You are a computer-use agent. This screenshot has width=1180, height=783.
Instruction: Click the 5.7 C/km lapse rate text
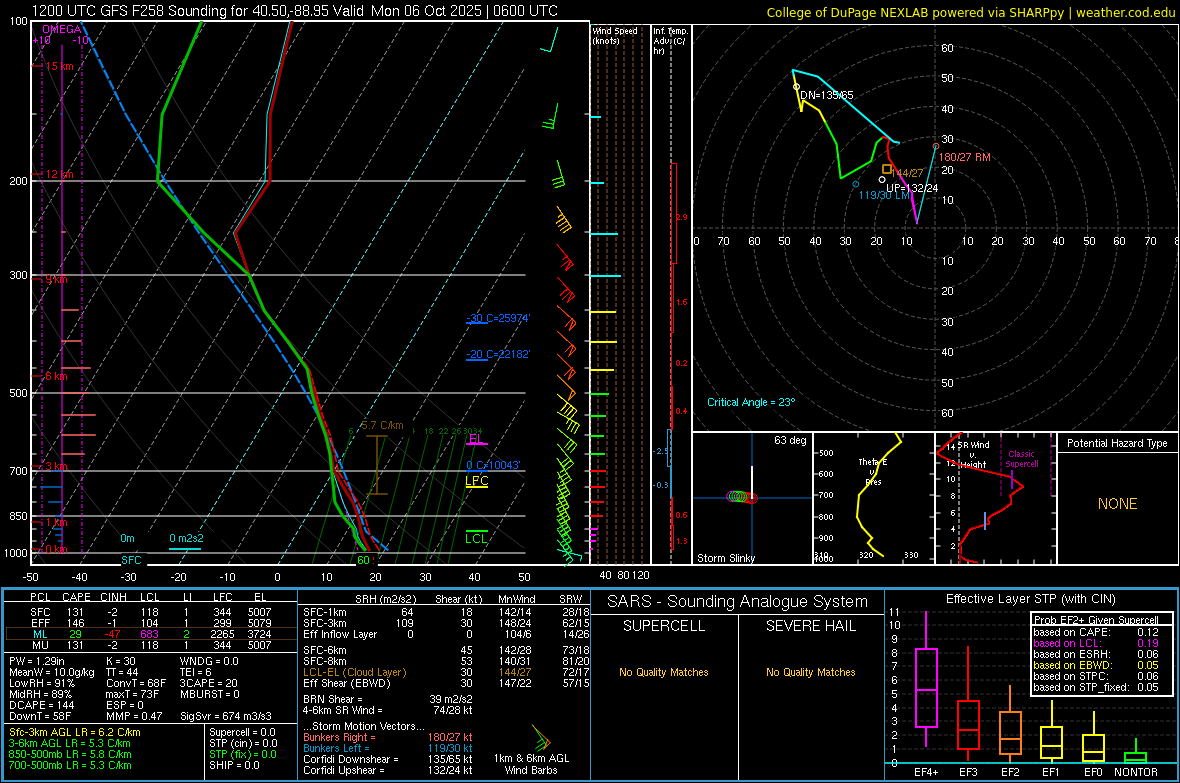tap(382, 425)
